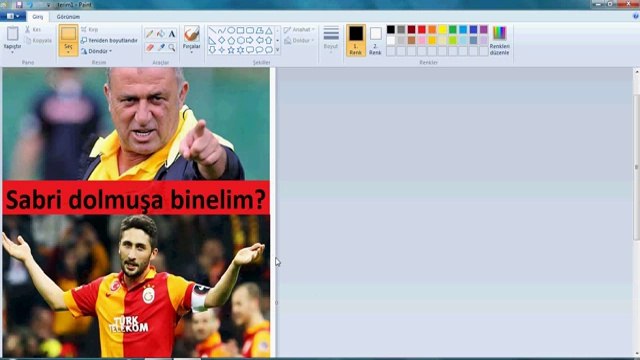Screen dimensions: 640x360
Task: Select the straight Line shape
Action: (212, 31)
